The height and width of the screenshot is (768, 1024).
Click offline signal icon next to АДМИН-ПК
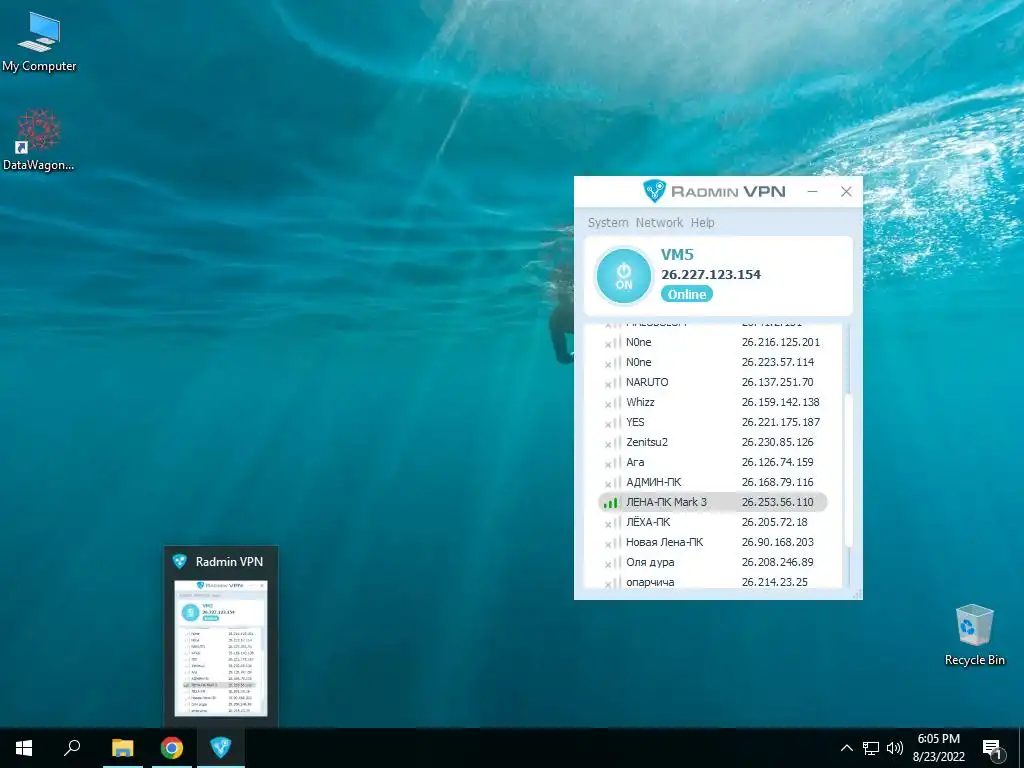click(612, 483)
